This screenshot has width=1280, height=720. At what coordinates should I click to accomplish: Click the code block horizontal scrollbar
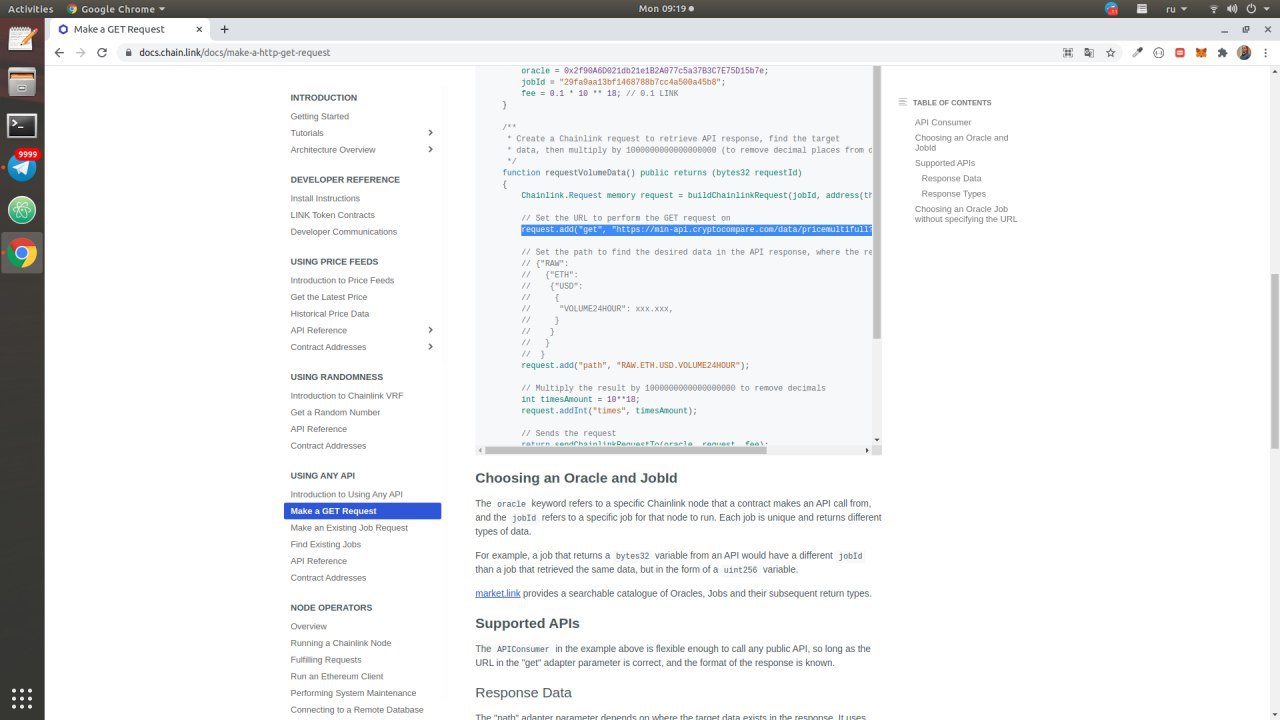click(x=626, y=450)
